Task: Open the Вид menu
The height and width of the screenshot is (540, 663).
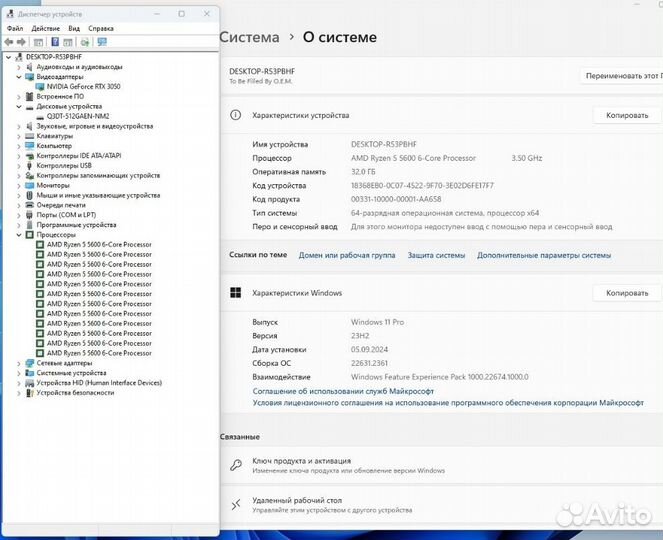Action: pos(74,28)
